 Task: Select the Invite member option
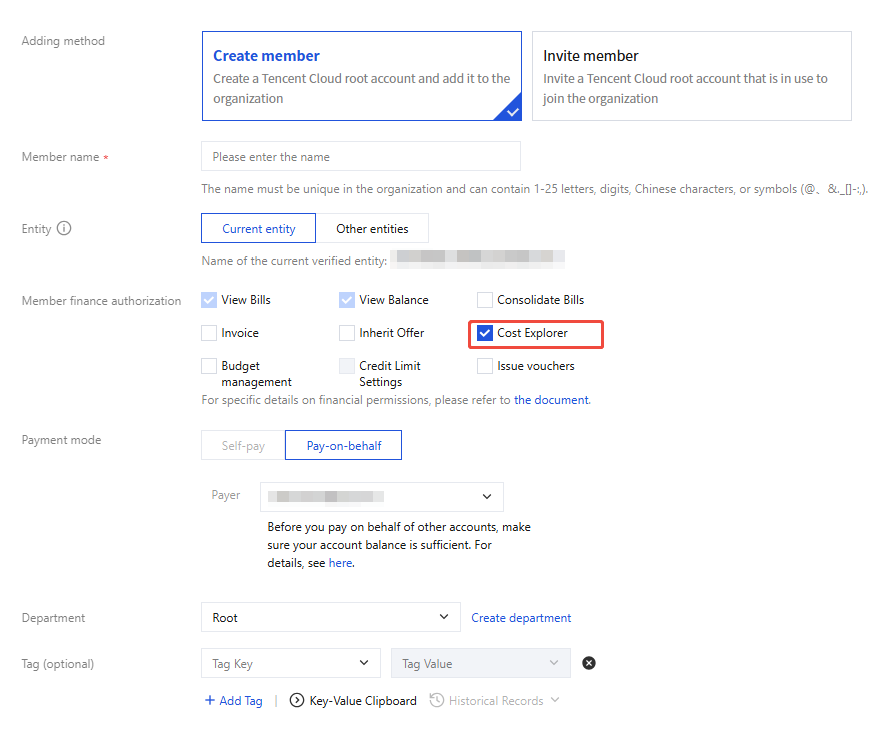pos(691,76)
